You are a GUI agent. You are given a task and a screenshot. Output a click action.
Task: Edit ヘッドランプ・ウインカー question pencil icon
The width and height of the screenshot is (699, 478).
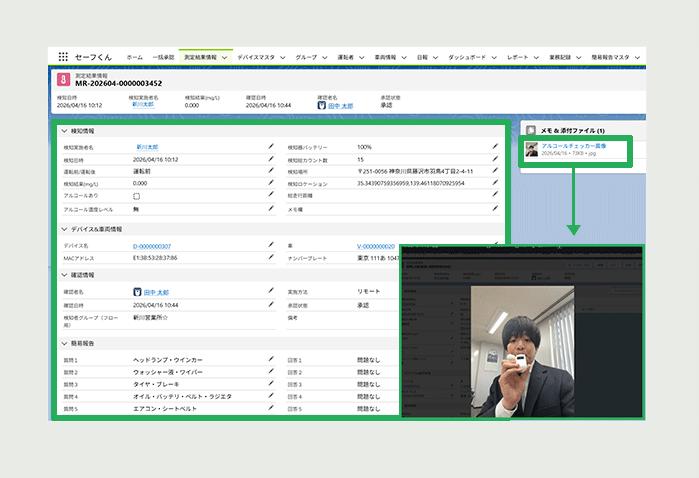coord(271,359)
